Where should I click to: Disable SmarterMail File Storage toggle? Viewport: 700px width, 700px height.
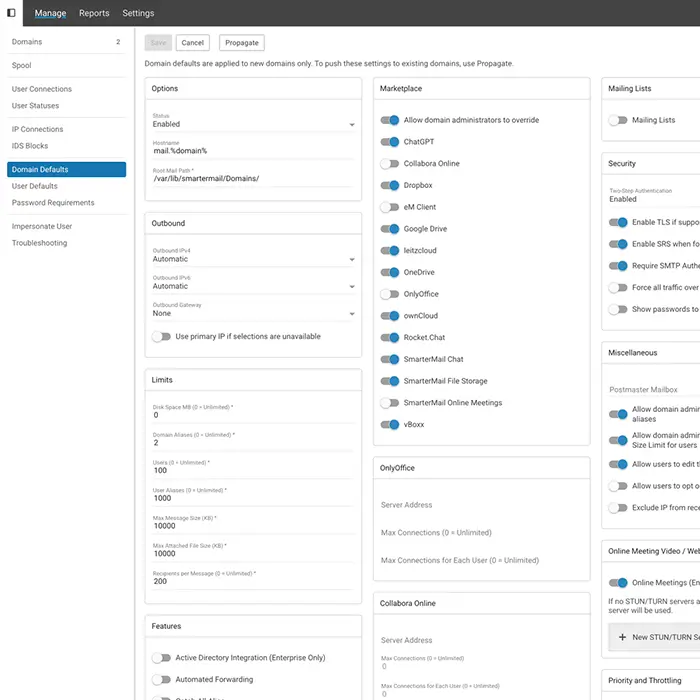(390, 381)
